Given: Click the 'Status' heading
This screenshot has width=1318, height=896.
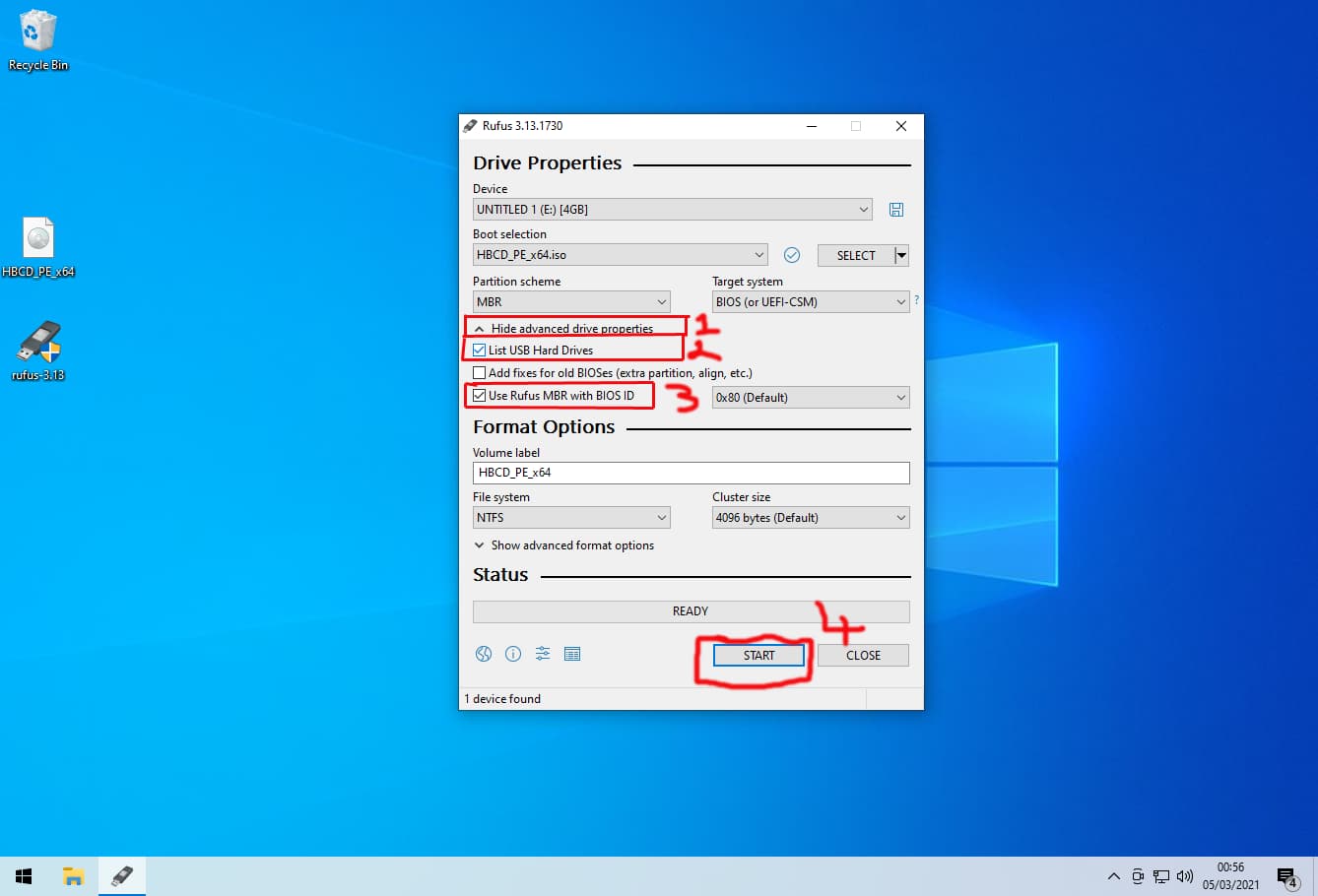Looking at the screenshot, I should [500, 575].
